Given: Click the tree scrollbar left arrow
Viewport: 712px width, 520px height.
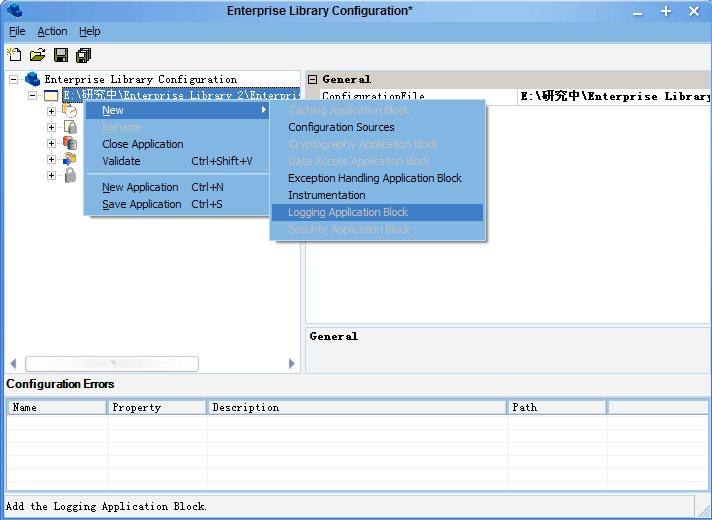Looking at the screenshot, I should tap(13, 363).
